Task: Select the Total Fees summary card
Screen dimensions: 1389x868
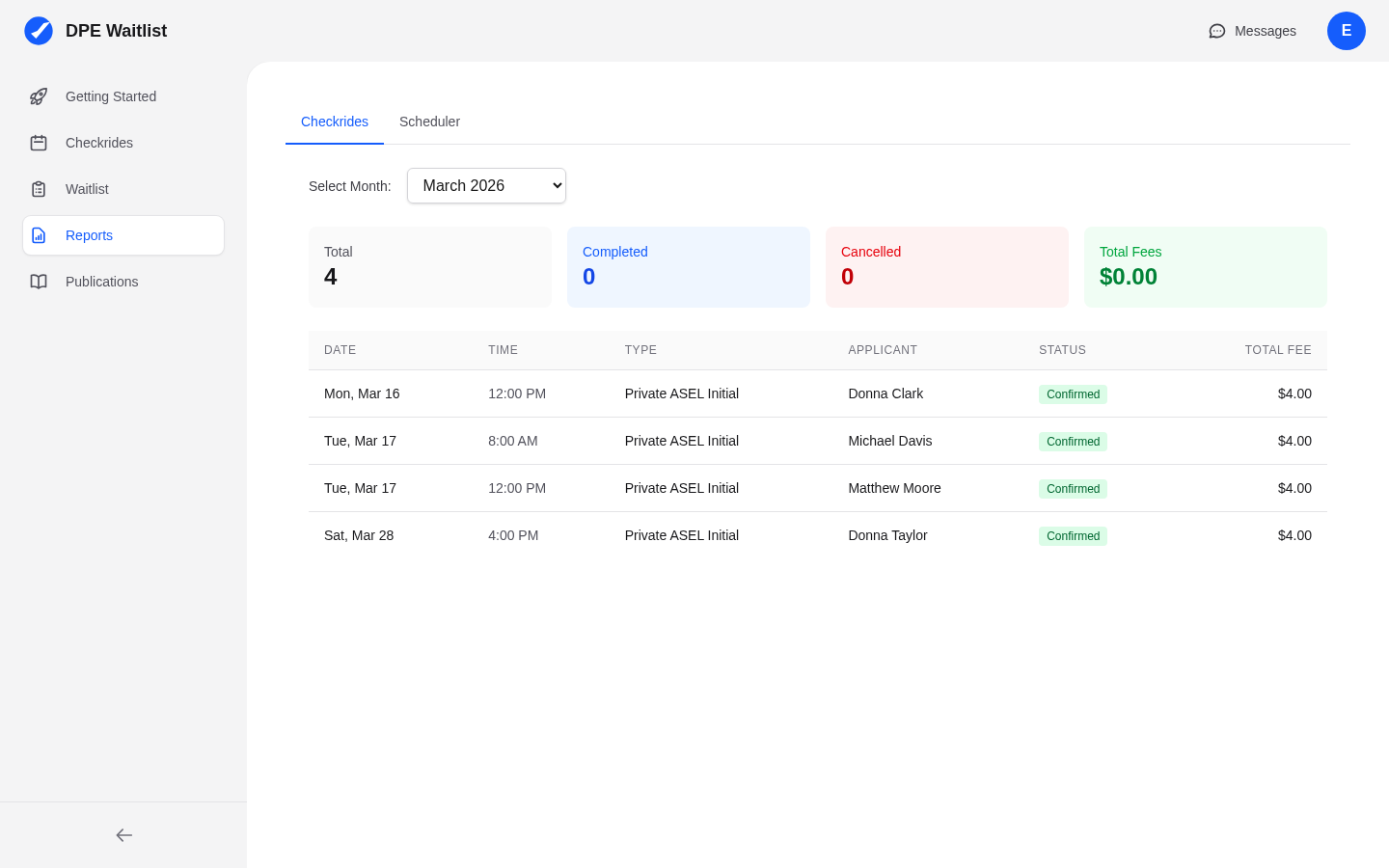Action: pos(1205,267)
